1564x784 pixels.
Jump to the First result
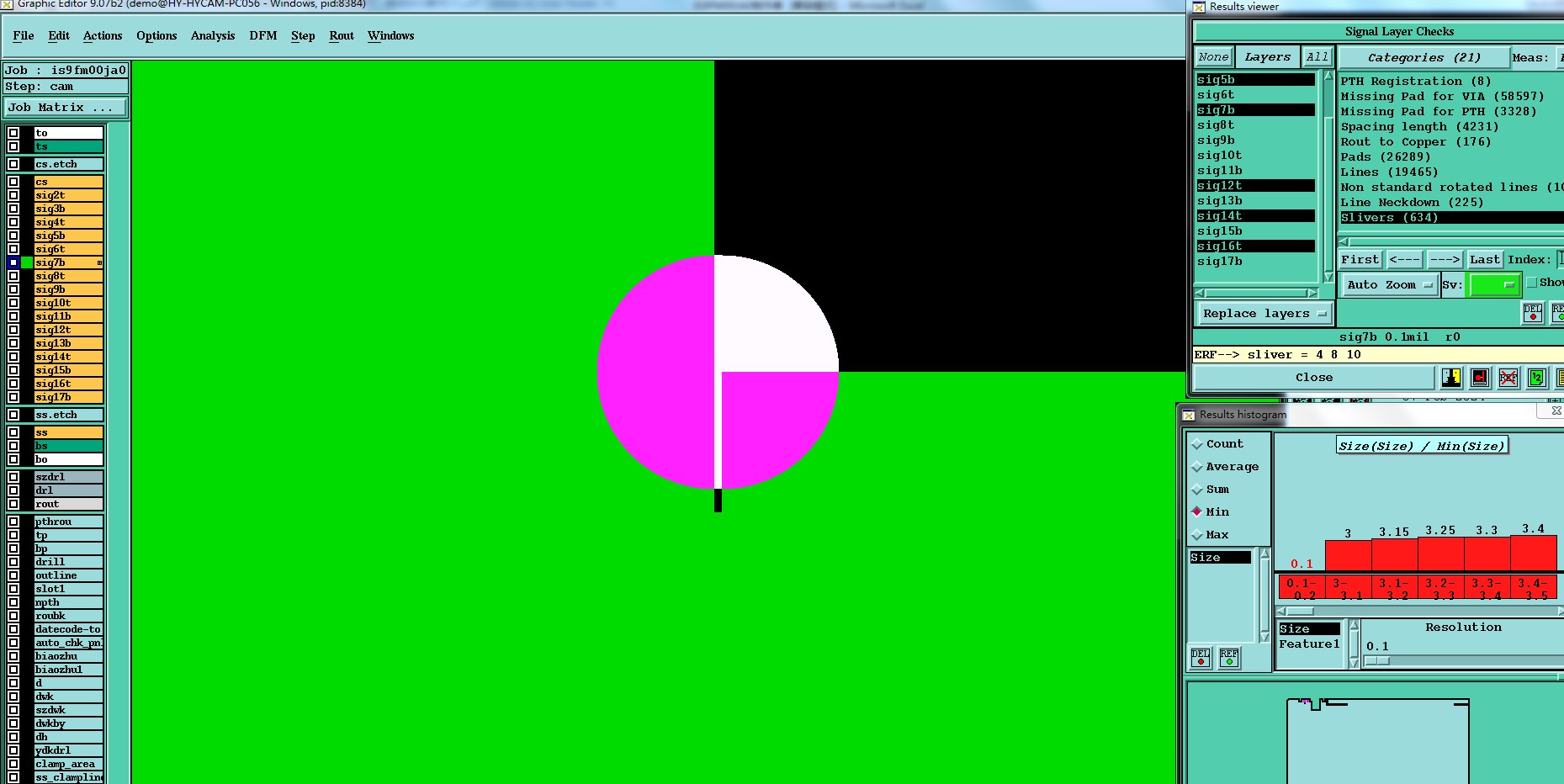coord(1360,260)
